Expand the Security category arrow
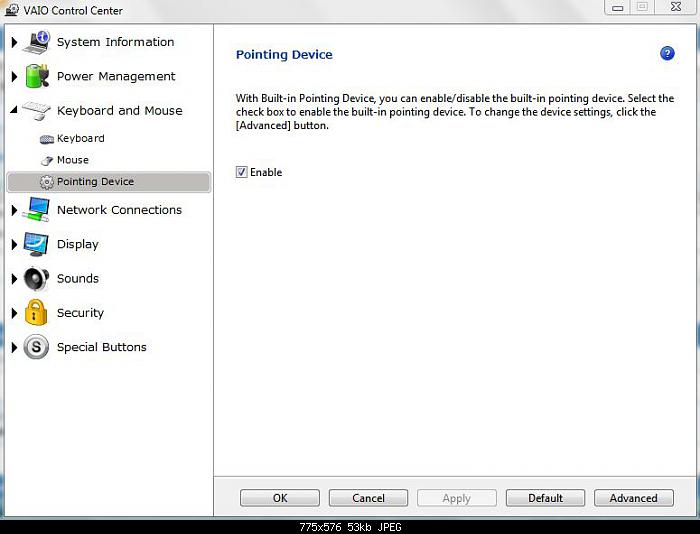Viewport: 700px width, 534px height. click(x=14, y=313)
